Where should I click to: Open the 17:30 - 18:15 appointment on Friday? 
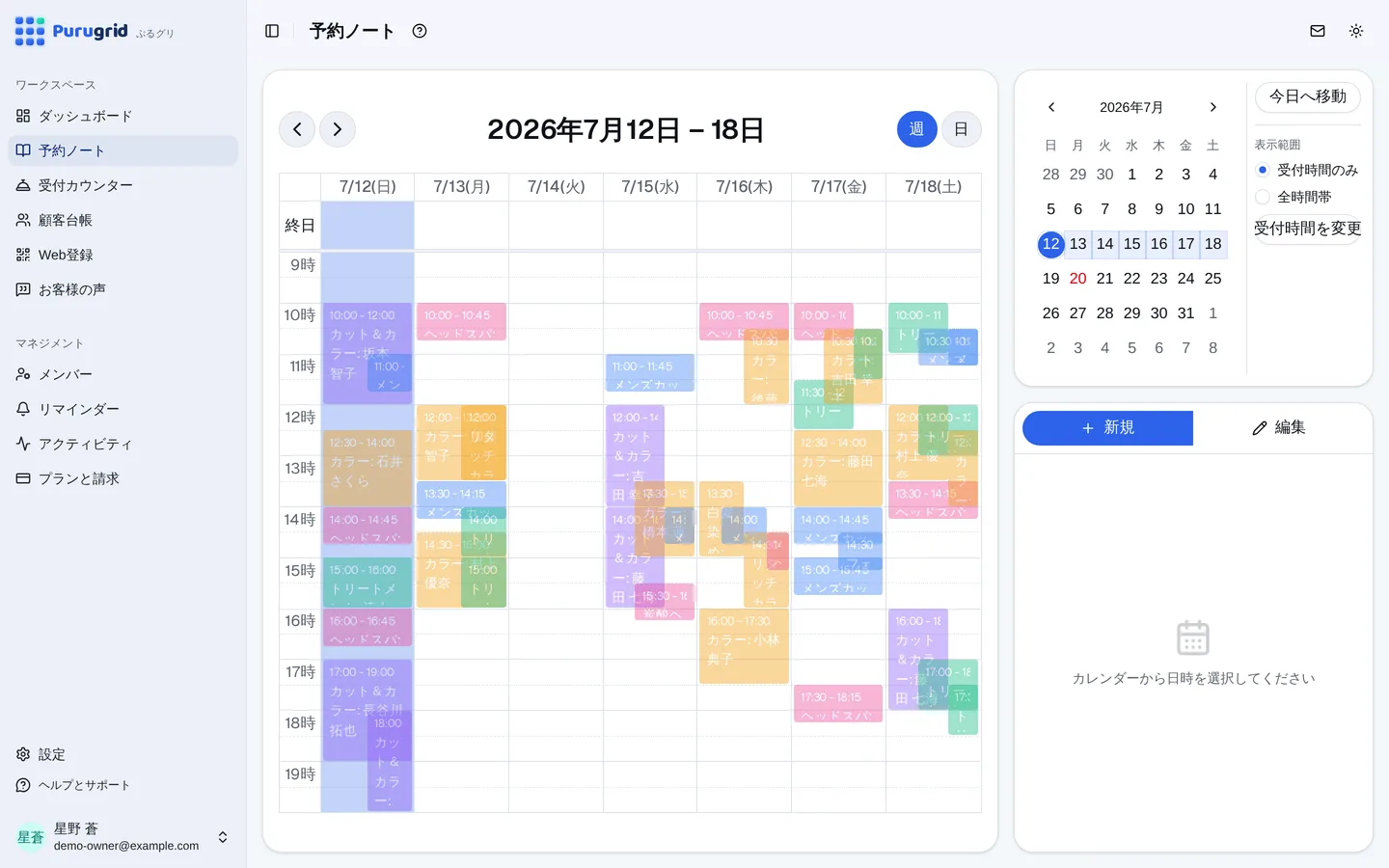pyautogui.click(x=838, y=703)
